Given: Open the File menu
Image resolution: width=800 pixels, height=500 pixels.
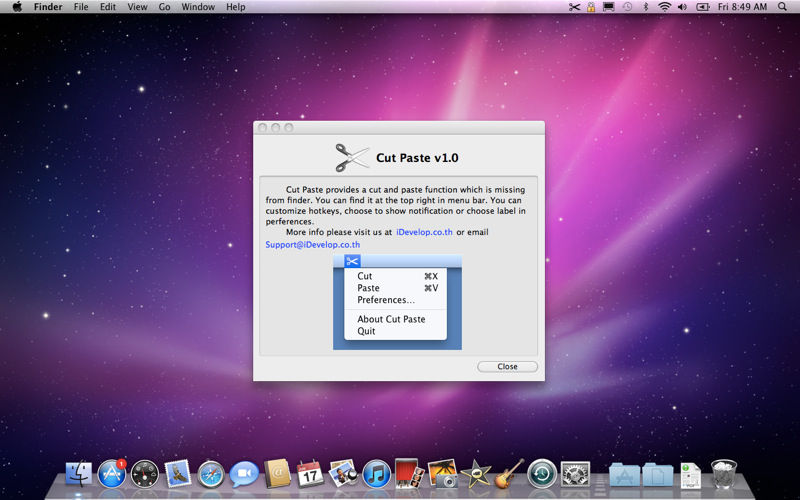Looking at the screenshot, I should click(x=81, y=7).
